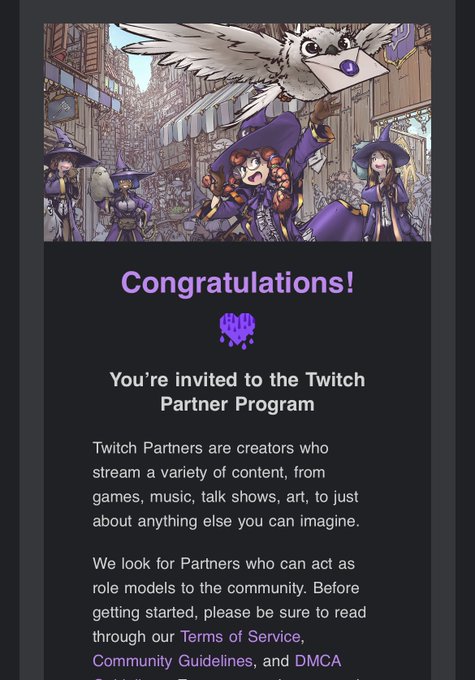Open the Terms of Service link
Screen dimensions: 475x680
point(240,637)
